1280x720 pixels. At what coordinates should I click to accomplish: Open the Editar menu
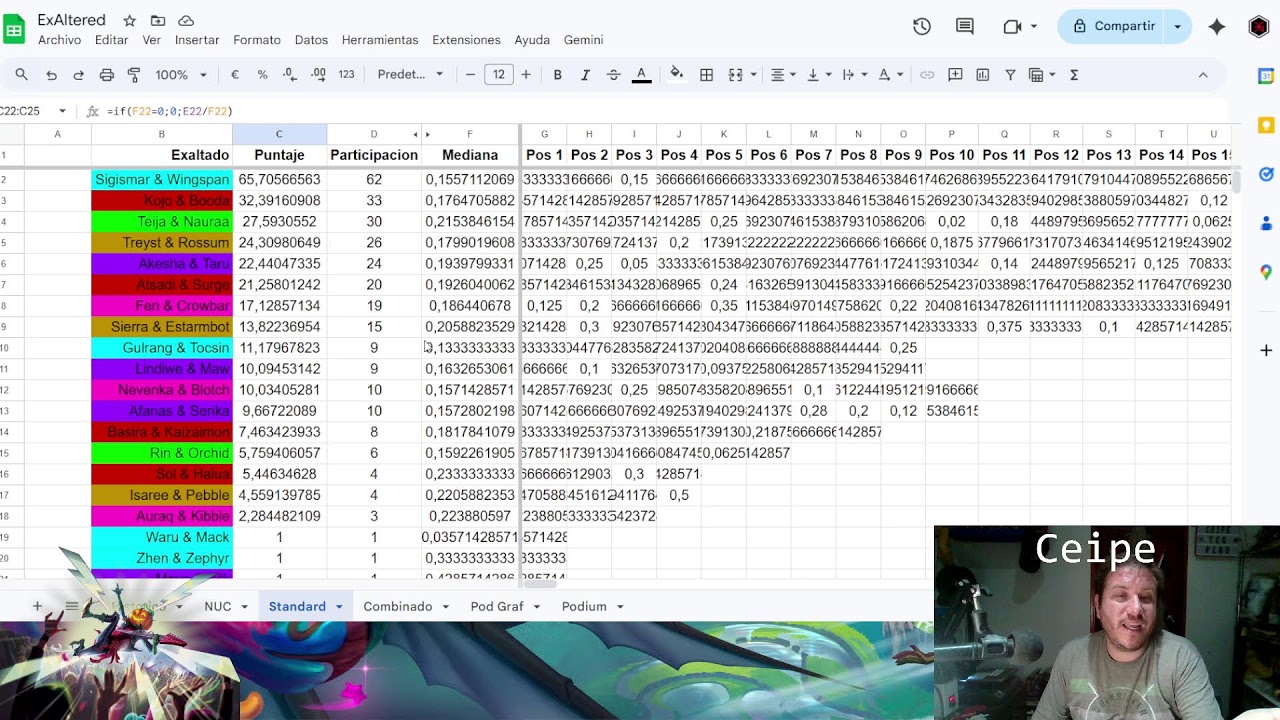point(111,40)
